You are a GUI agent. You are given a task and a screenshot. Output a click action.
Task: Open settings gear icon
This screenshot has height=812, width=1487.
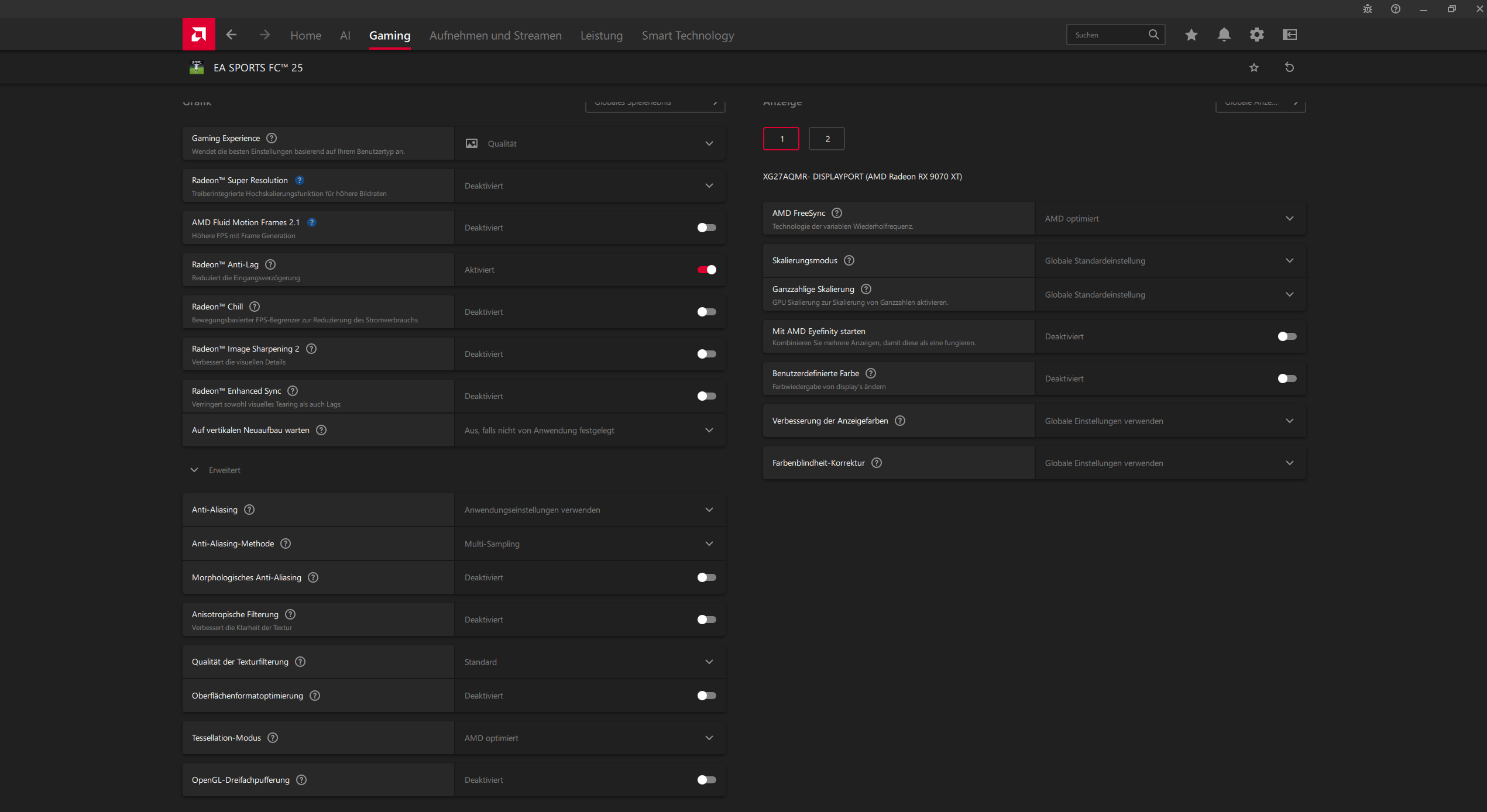[1256, 35]
